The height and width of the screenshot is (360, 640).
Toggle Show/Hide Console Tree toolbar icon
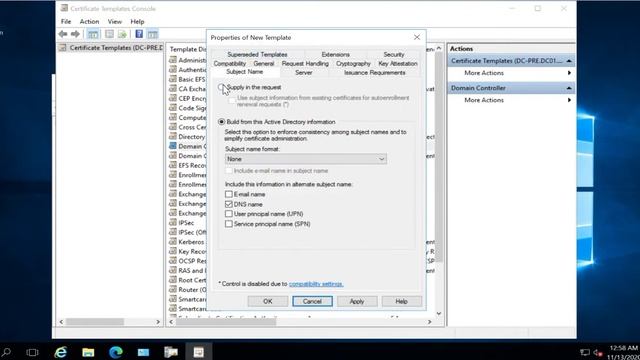point(93,34)
